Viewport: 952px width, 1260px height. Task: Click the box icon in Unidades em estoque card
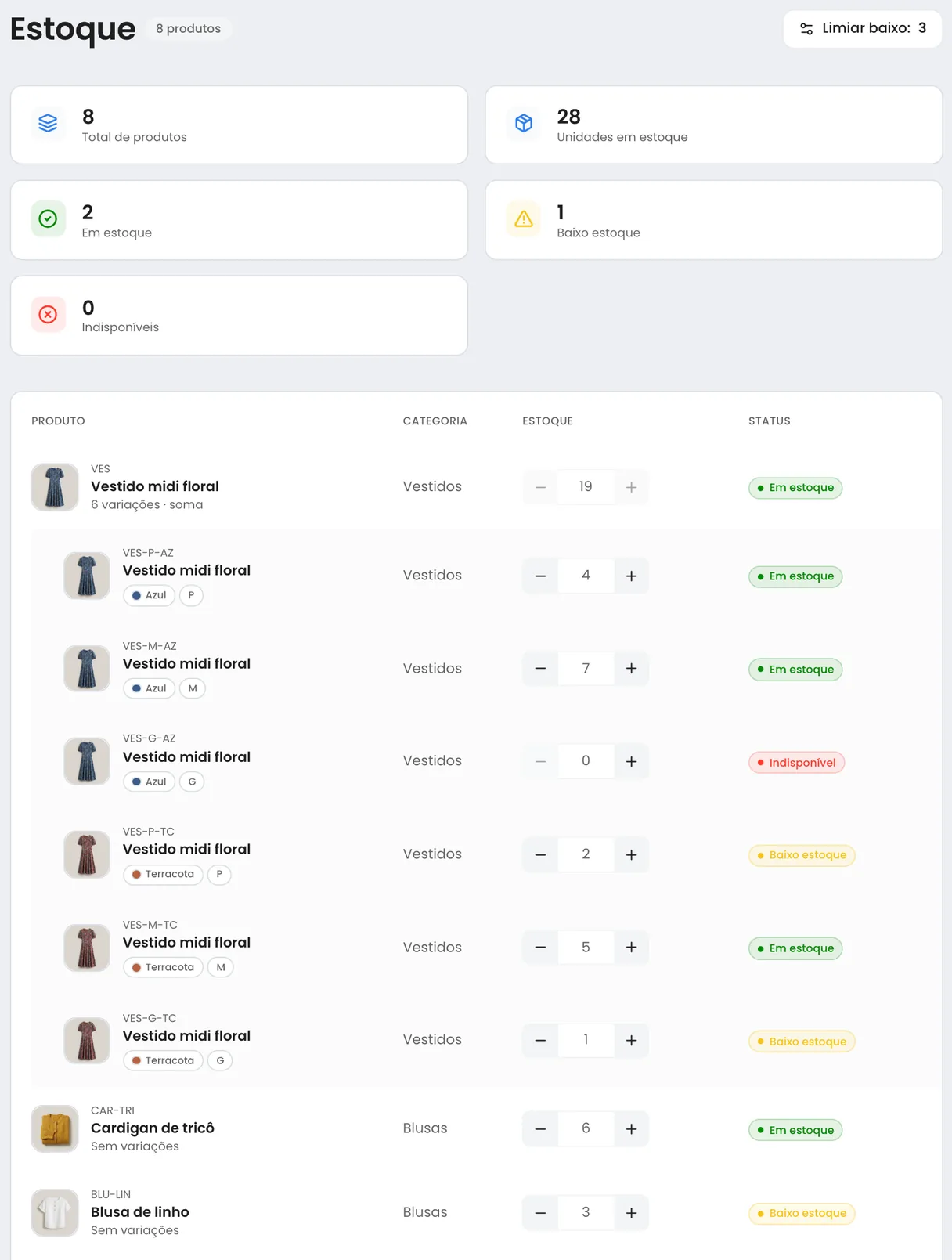(524, 124)
